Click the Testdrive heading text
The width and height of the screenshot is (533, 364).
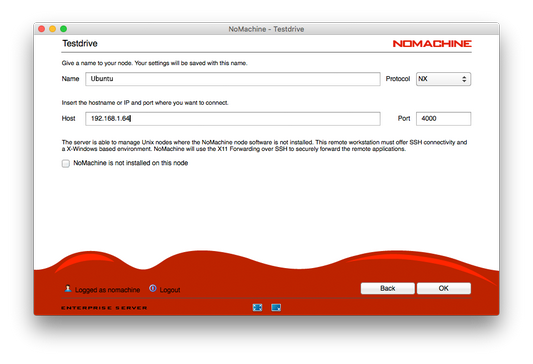[80, 44]
